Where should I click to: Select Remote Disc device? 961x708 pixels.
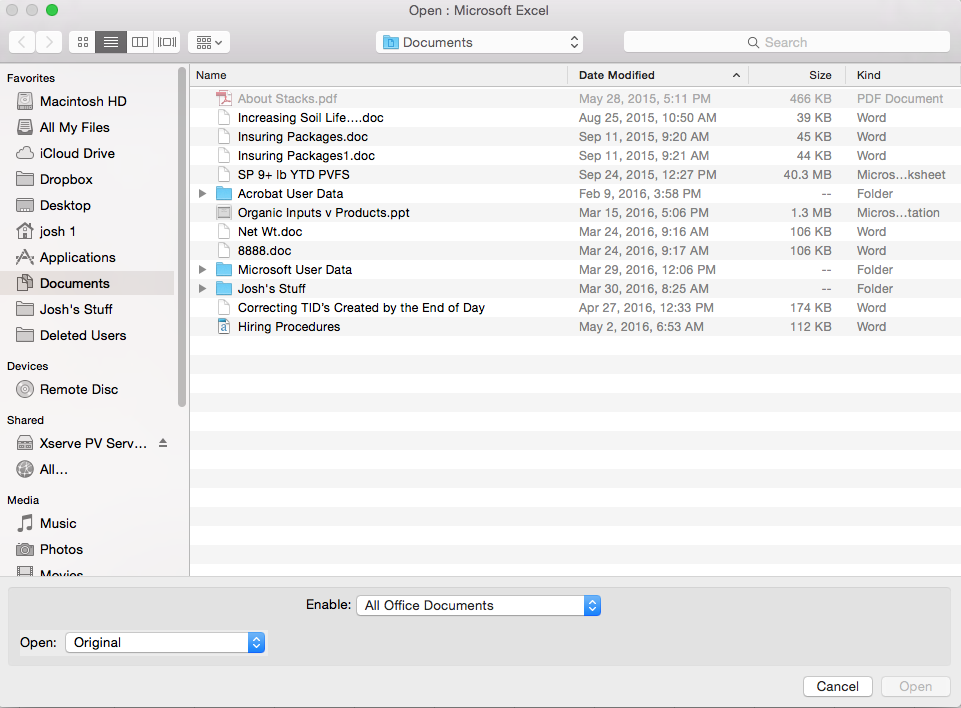(x=87, y=389)
